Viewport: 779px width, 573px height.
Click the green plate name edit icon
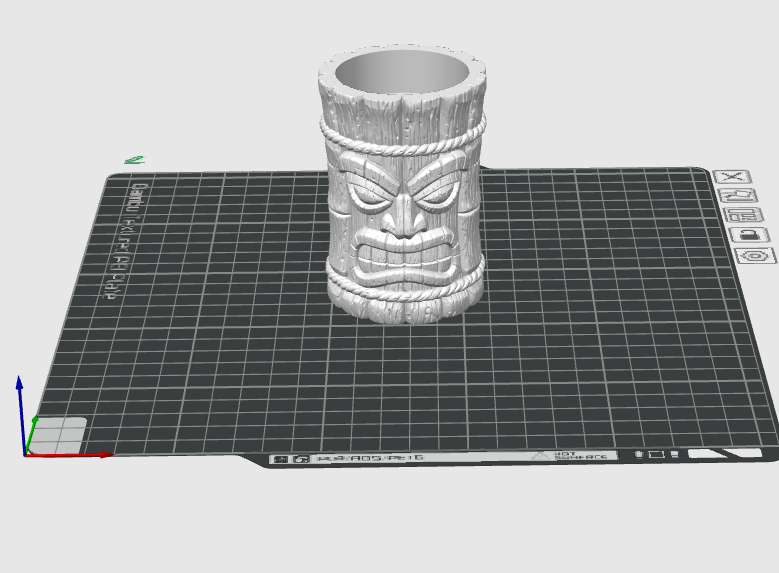pos(134,160)
